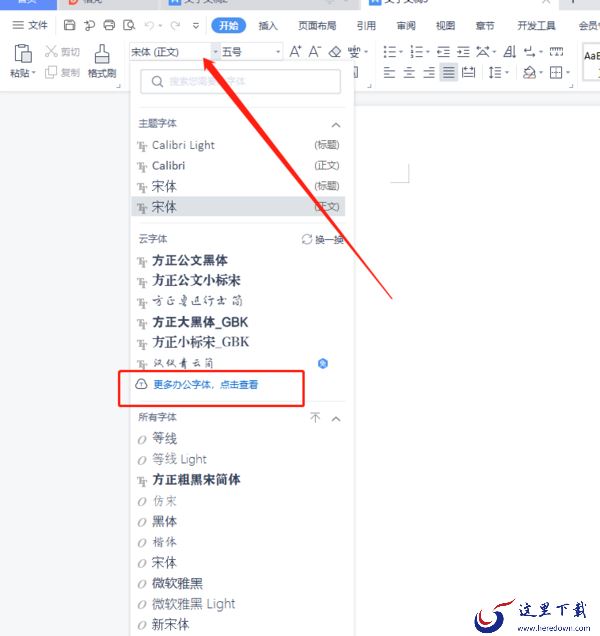Viewport: 600px width, 636px height.
Task: Click the Print icon
Action: [x=109, y=26]
